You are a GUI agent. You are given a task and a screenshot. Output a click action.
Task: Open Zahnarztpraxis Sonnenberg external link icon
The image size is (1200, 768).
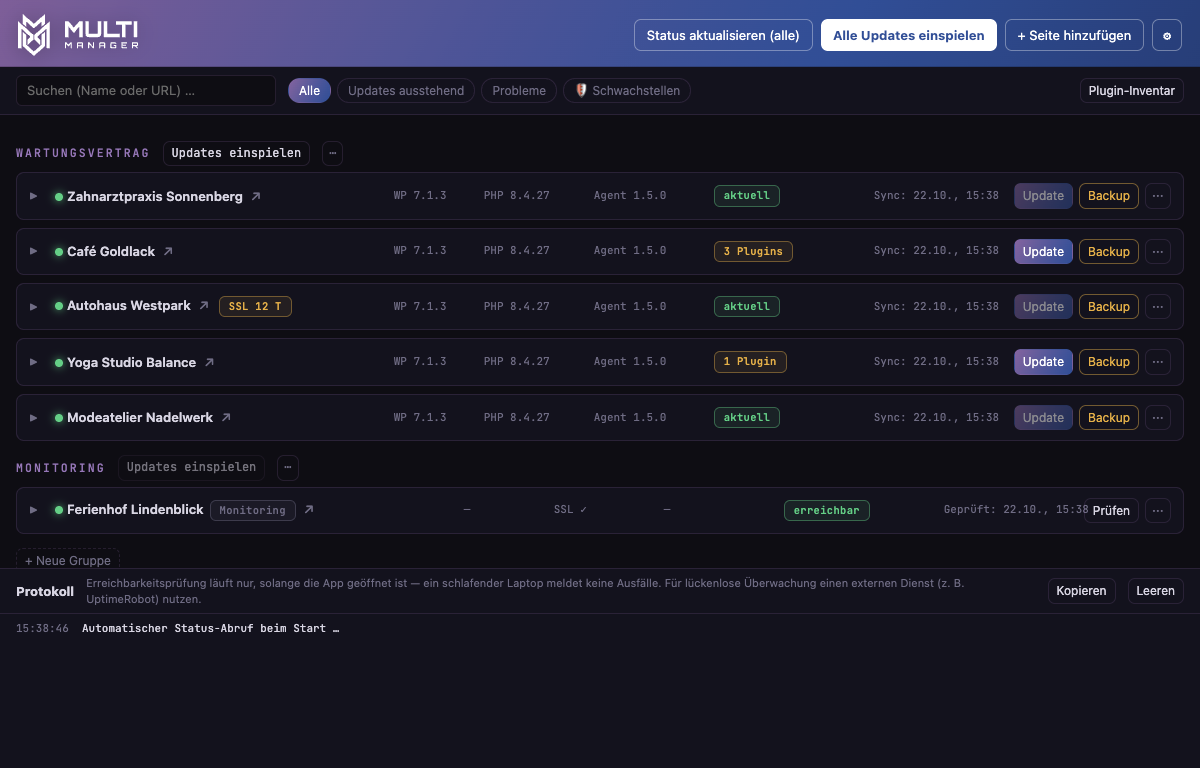click(256, 197)
